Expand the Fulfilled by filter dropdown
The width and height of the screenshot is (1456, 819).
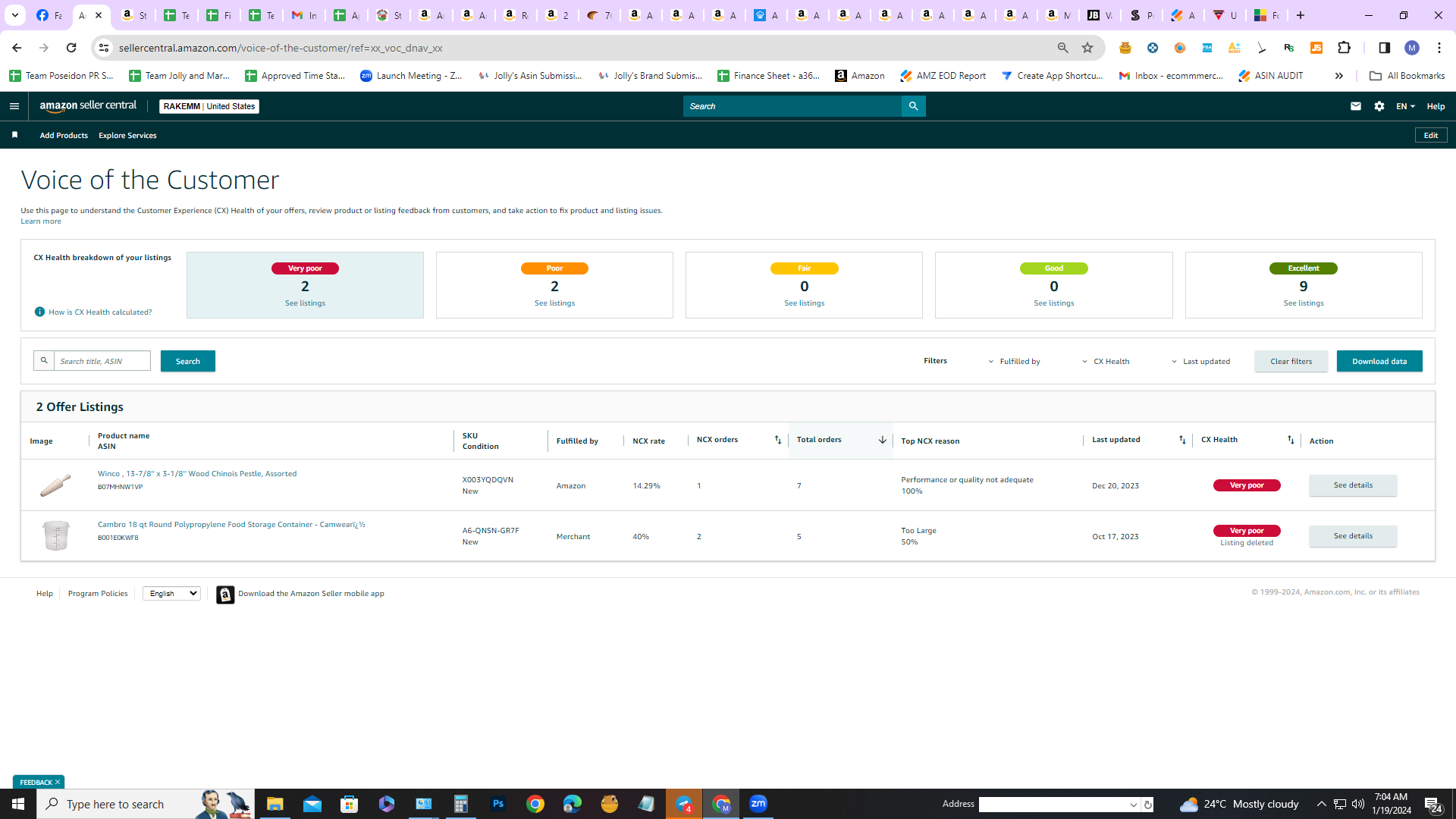(x=1014, y=362)
